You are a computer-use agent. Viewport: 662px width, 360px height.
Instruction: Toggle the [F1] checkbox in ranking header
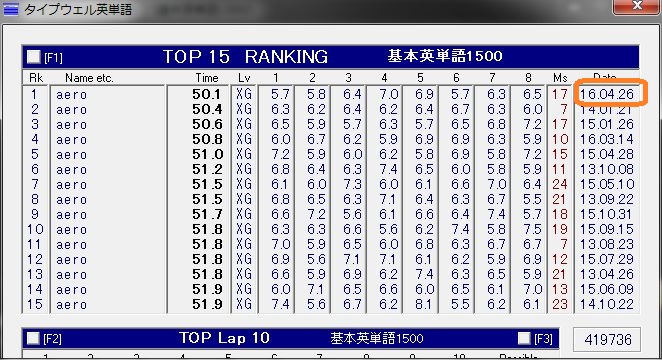[33, 57]
